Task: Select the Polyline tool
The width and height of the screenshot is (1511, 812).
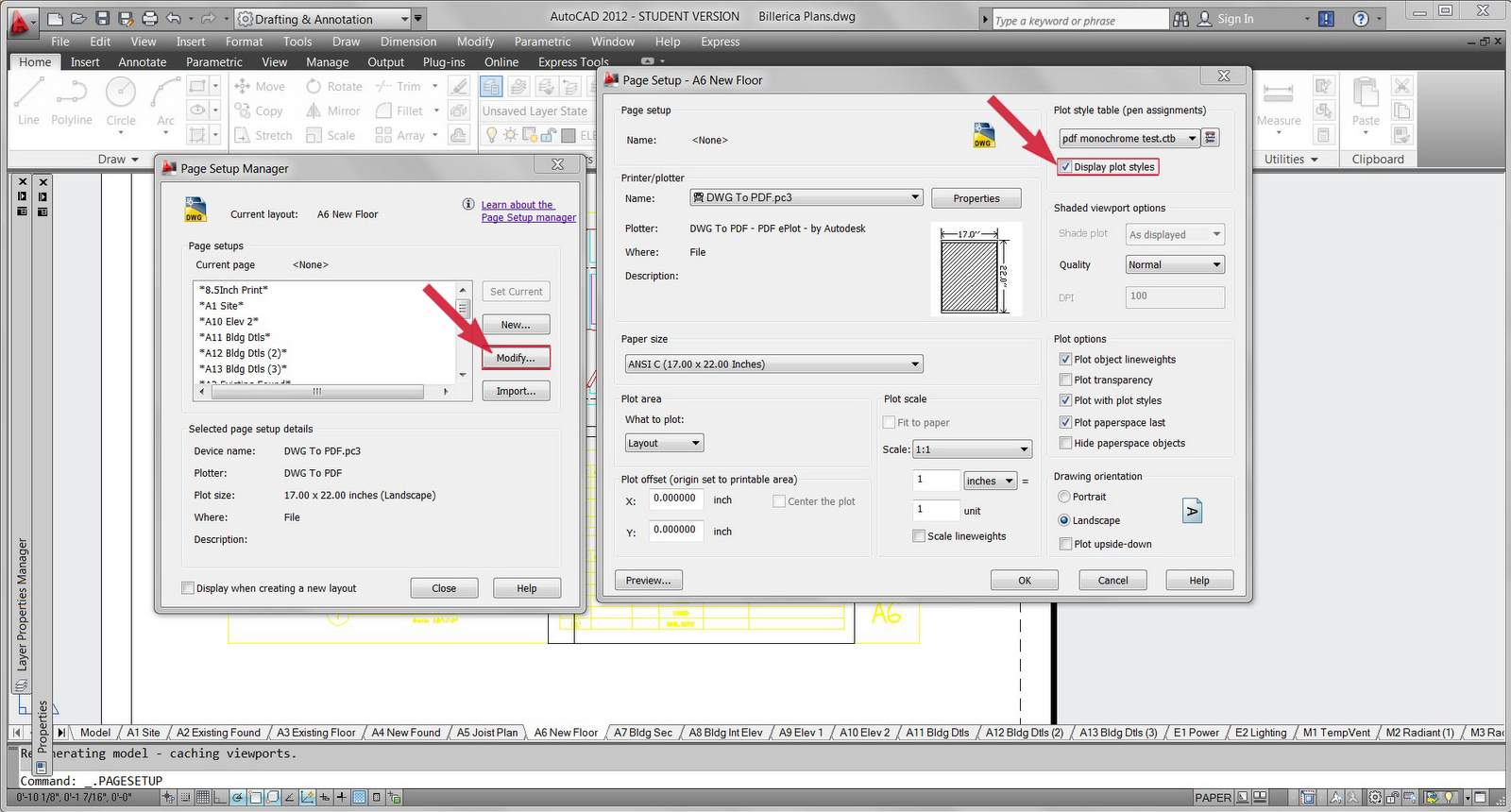Action: pyautogui.click(x=72, y=102)
